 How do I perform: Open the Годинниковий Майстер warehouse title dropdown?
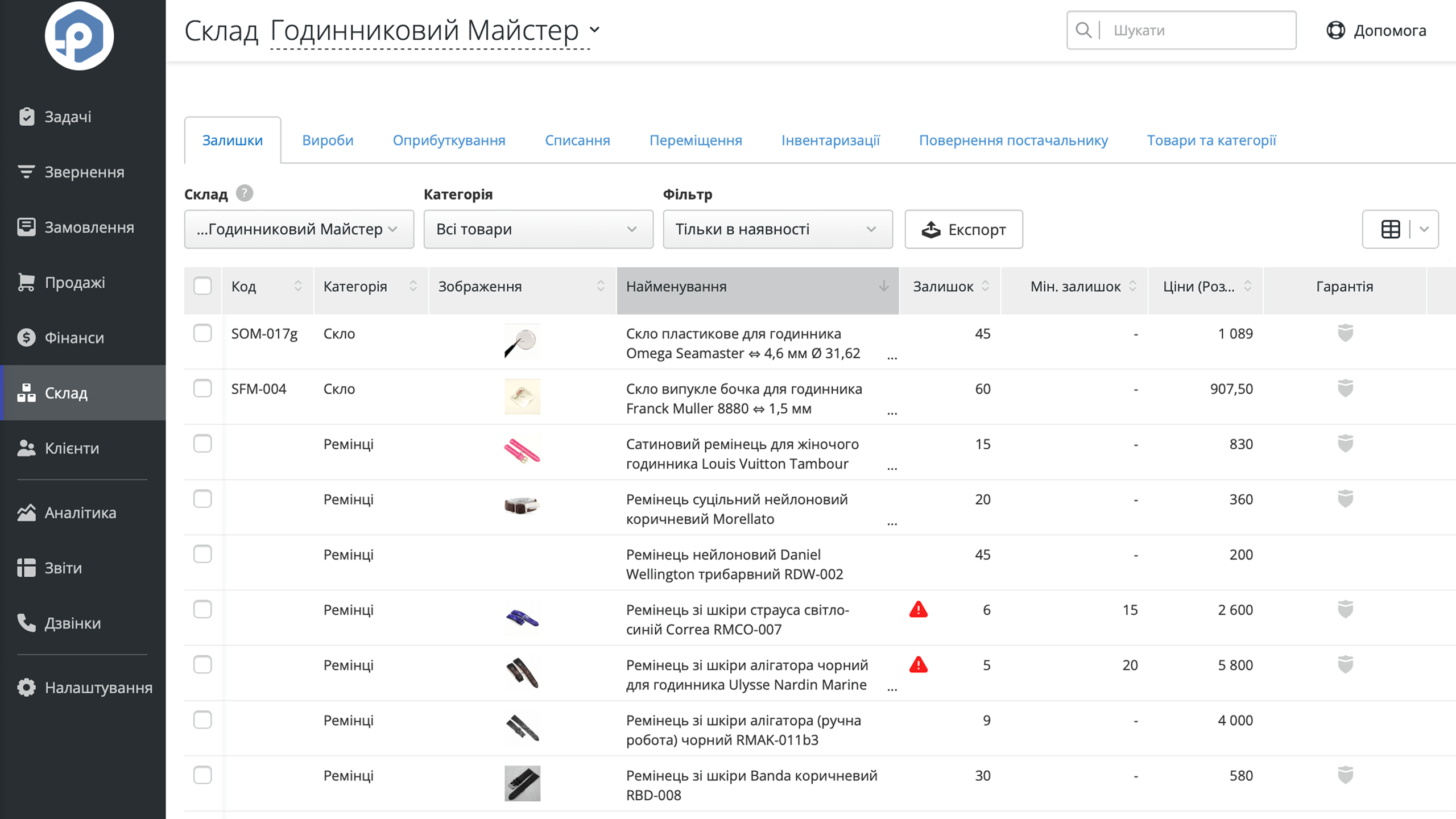coord(435,31)
